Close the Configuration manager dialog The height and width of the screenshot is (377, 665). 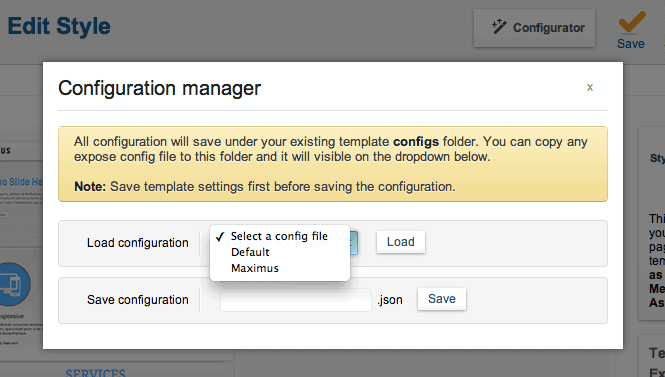590,87
